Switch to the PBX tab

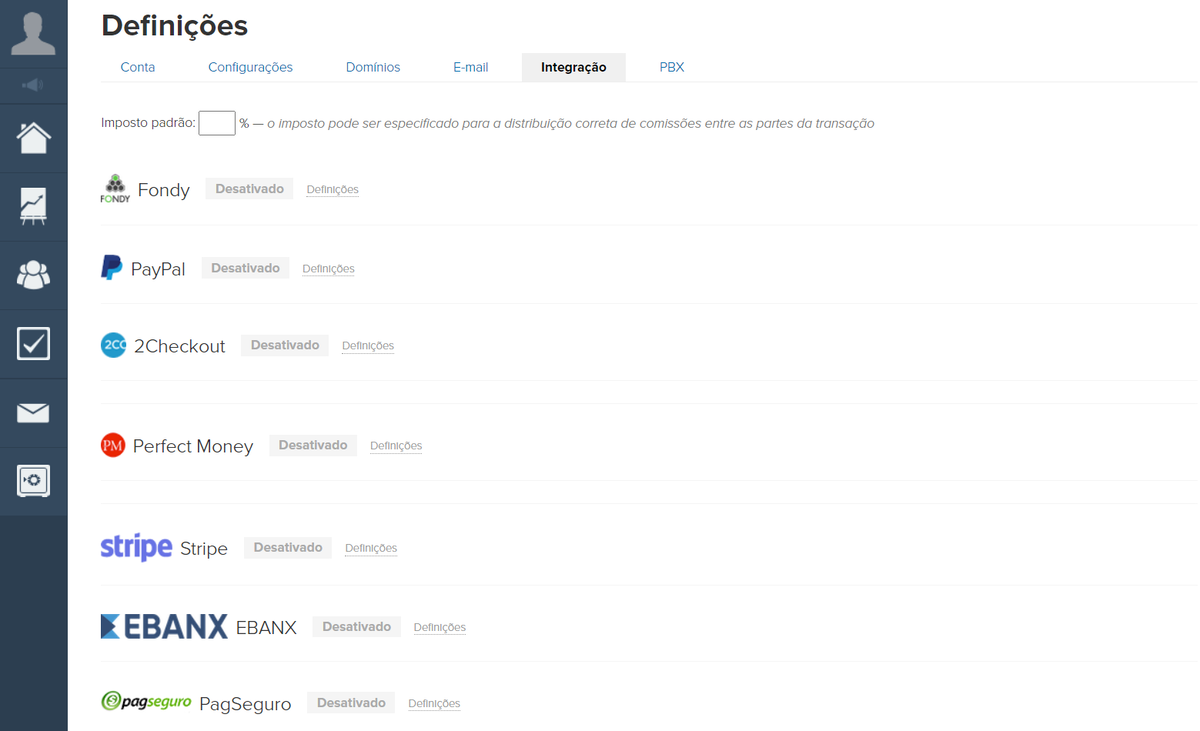pyautogui.click(x=672, y=67)
